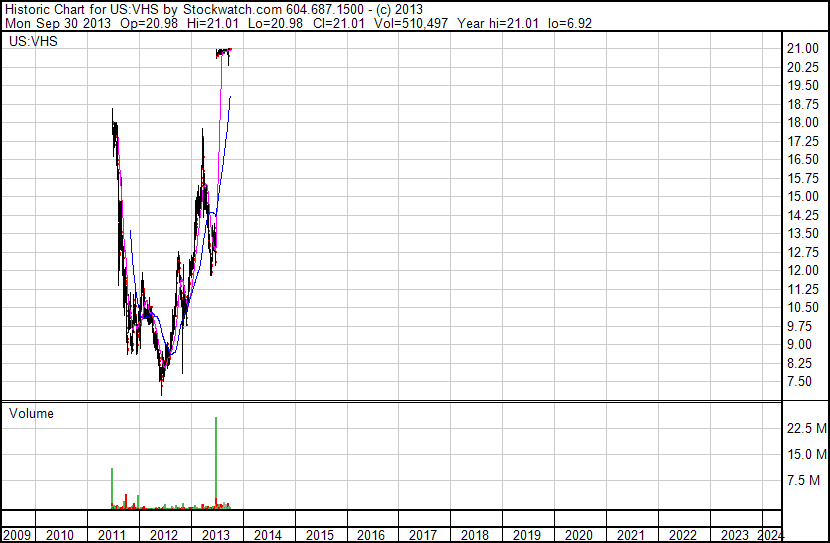Select the 2022 year label
Screen dimensions: 830x543
pos(682,535)
